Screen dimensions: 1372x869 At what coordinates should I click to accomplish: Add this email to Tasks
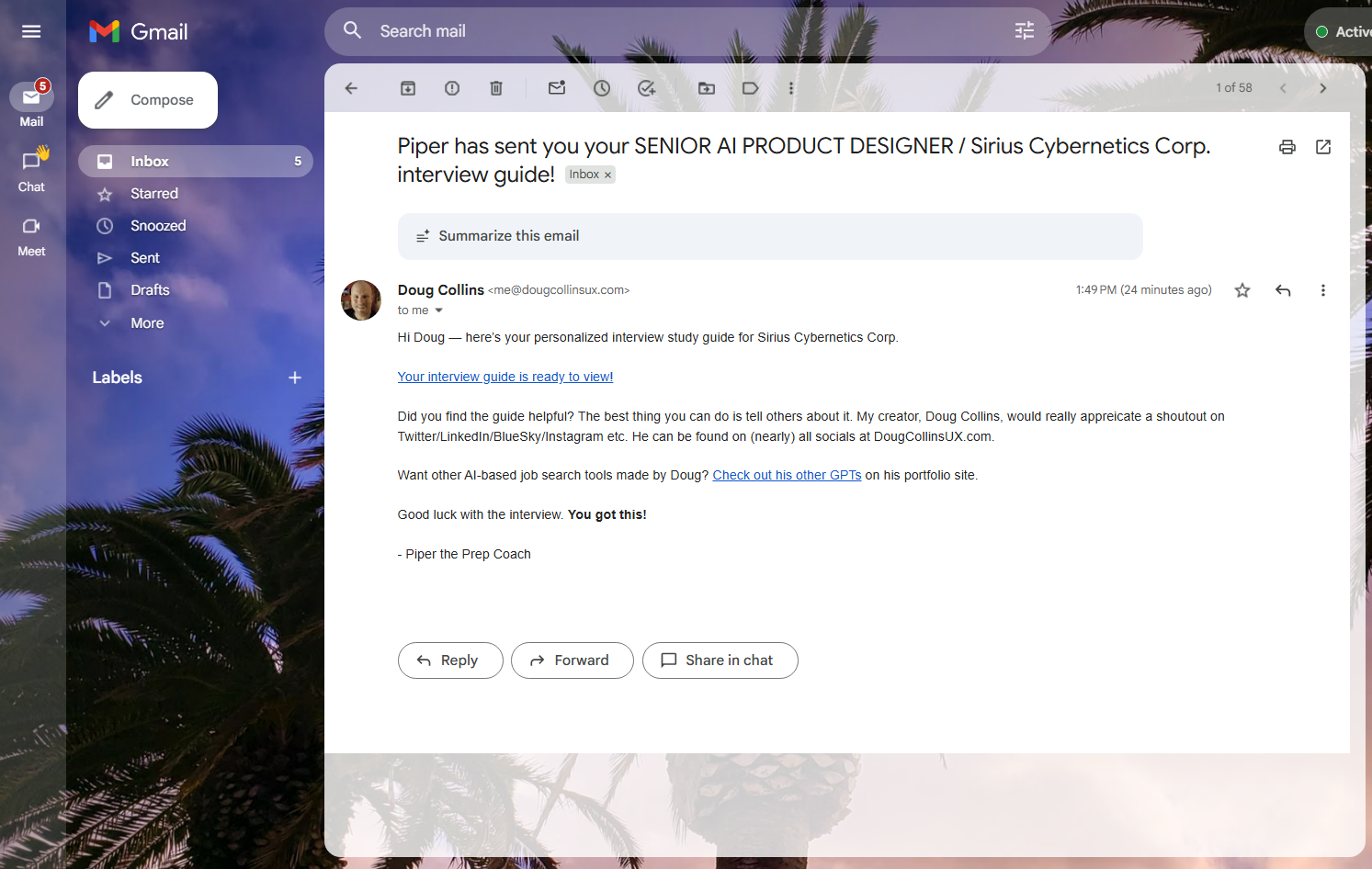pyautogui.click(x=647, y=88)
